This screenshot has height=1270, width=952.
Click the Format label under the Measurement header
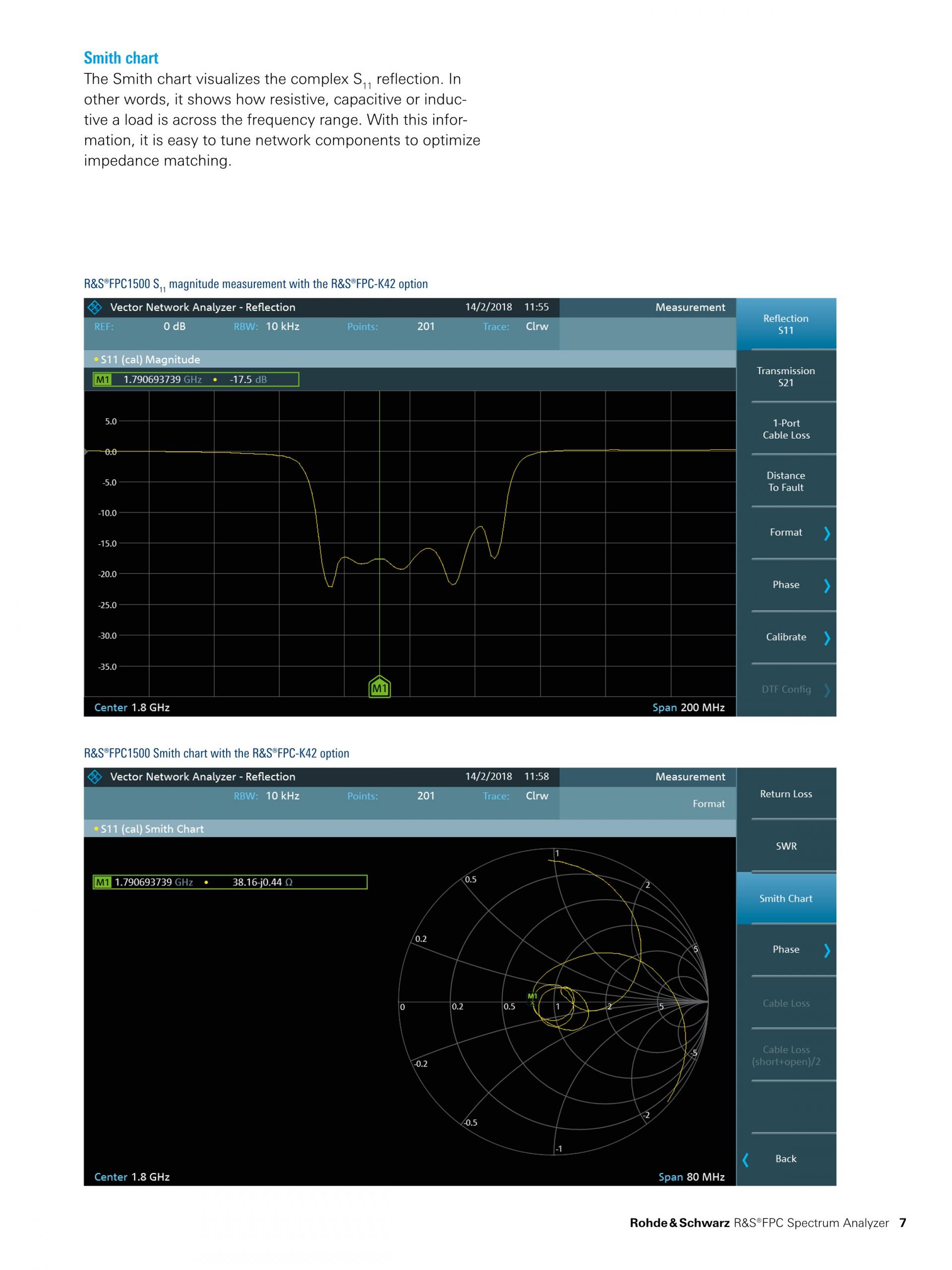(708, 804)
